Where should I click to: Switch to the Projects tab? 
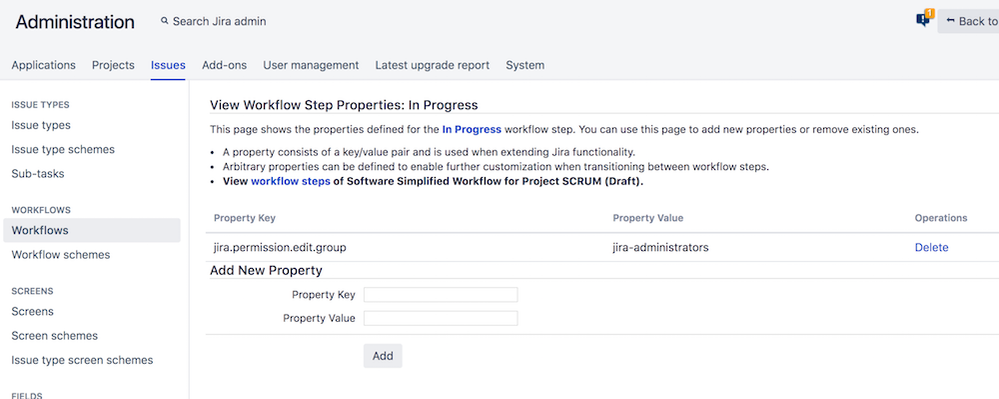click(x=113, y=65)
